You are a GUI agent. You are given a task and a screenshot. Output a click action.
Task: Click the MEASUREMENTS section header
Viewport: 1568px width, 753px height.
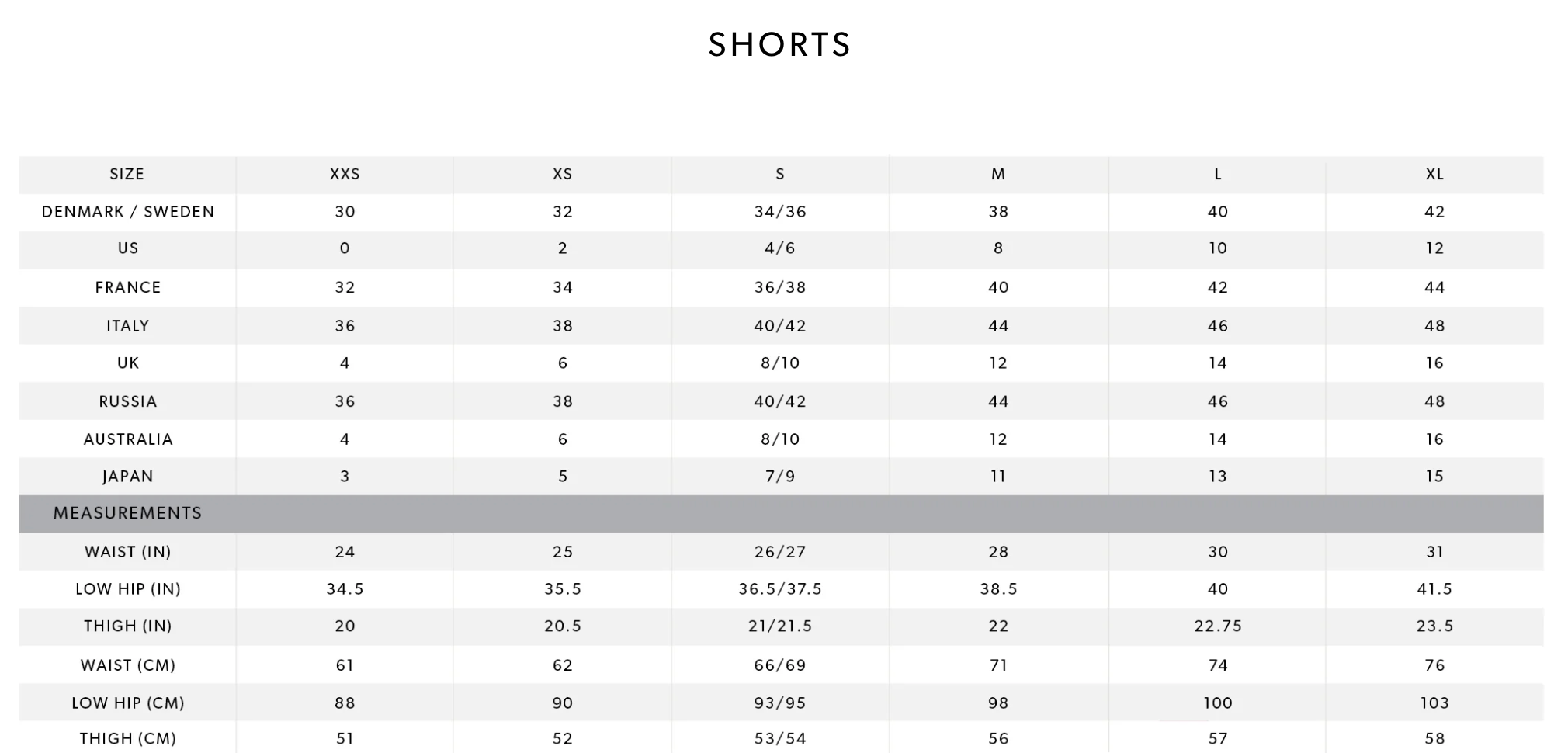pyautogui.click(x=128, y=513)
